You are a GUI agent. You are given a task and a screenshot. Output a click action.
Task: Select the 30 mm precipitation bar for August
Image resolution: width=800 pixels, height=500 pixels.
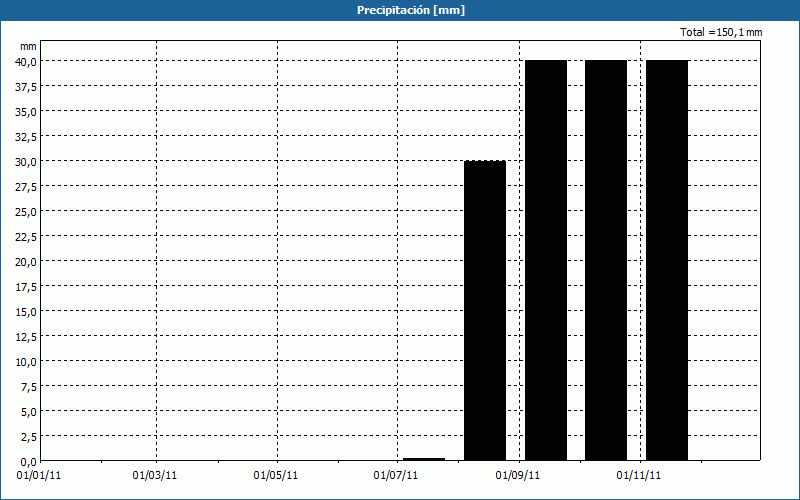tap(485, 311)
